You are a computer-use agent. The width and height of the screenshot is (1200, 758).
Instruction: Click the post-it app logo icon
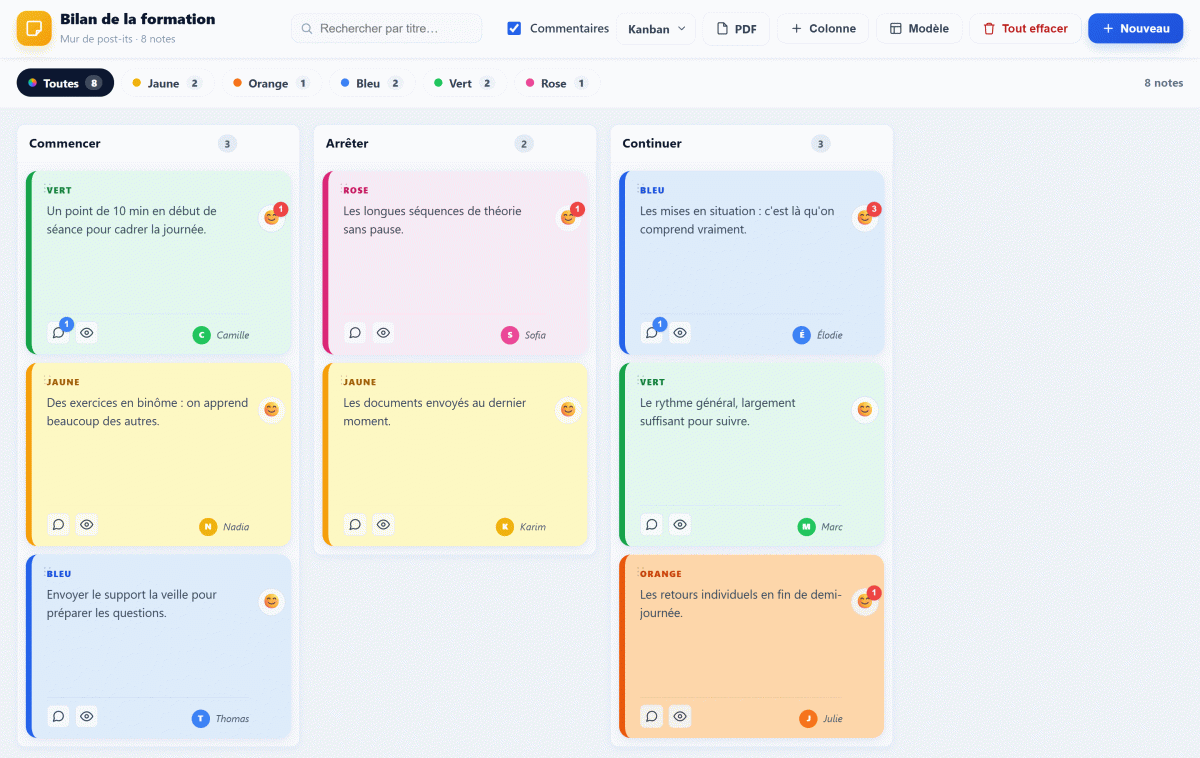pos(34,28)
